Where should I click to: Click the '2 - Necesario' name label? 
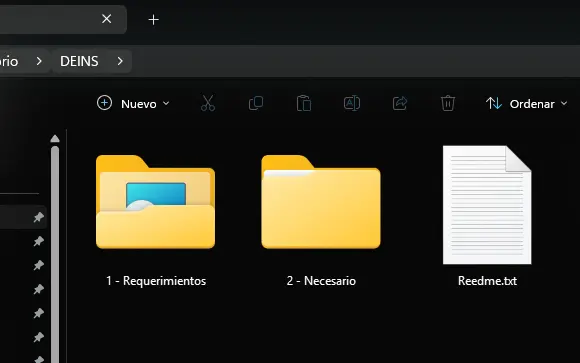pyautogui.click(x=321, y=281)
